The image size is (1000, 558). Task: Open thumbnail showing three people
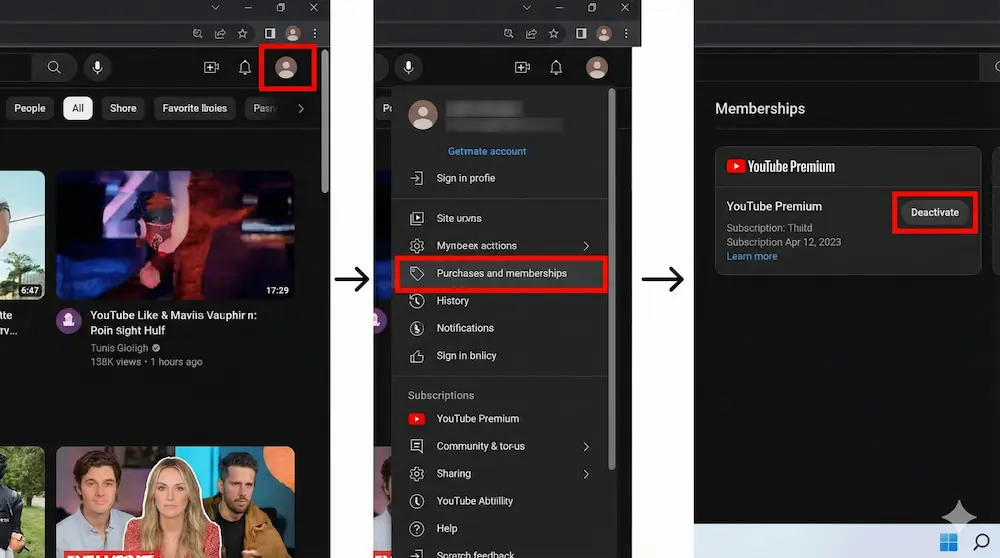(175, 502)
